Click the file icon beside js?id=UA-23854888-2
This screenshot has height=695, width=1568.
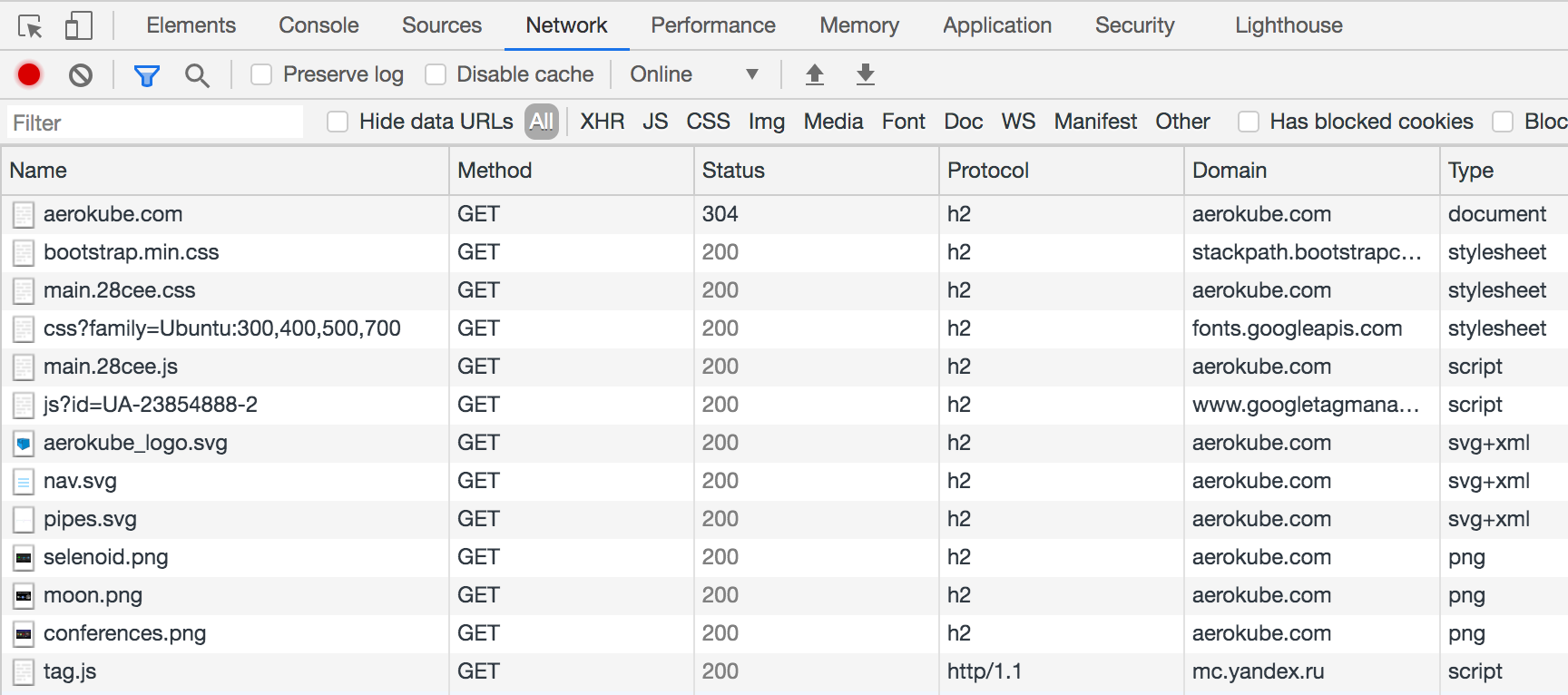click(x=24, y=406)
